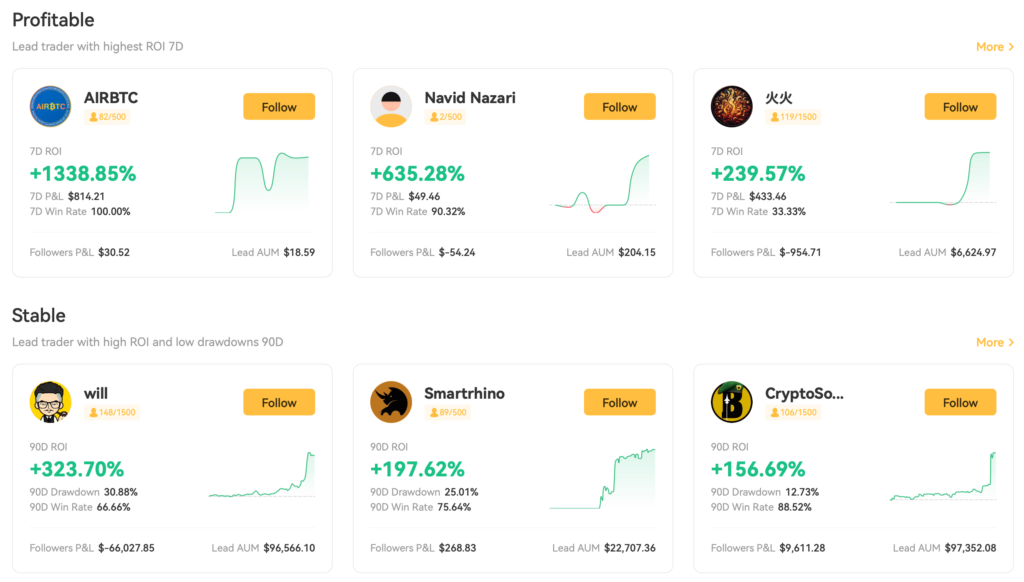1024x582 pixels.
Task: Follow the trader named will
Action: click(279, 402)
